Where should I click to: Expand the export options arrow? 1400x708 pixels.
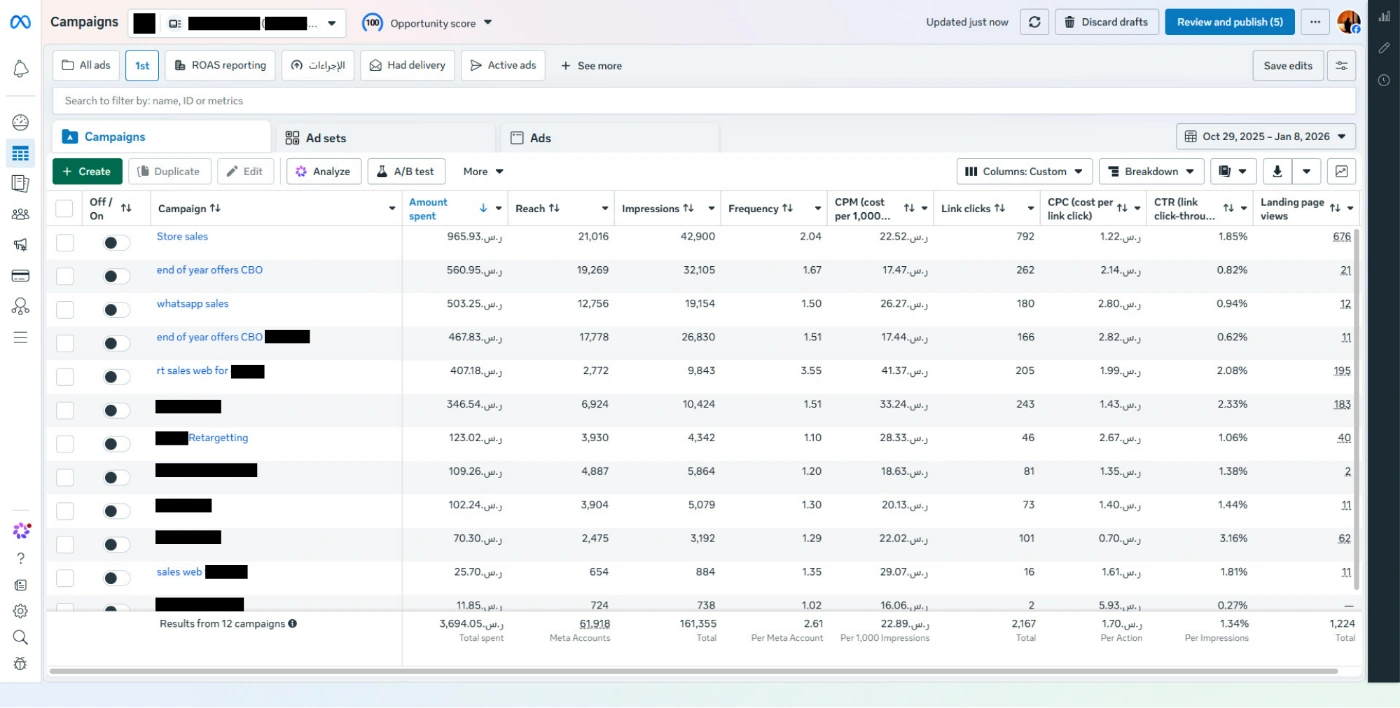[x=1306, y=171]
